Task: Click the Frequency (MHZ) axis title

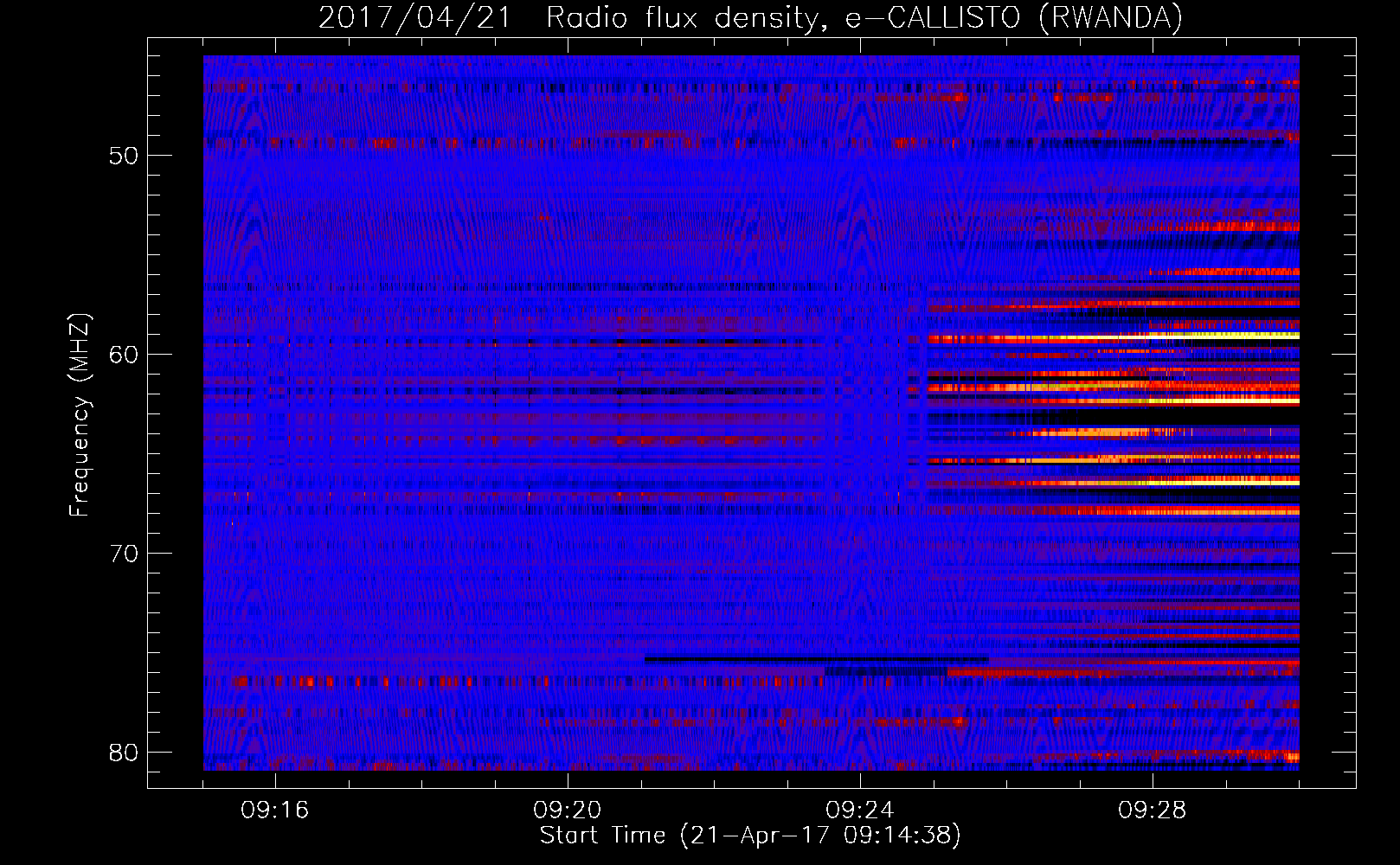Action: point(80,415)
